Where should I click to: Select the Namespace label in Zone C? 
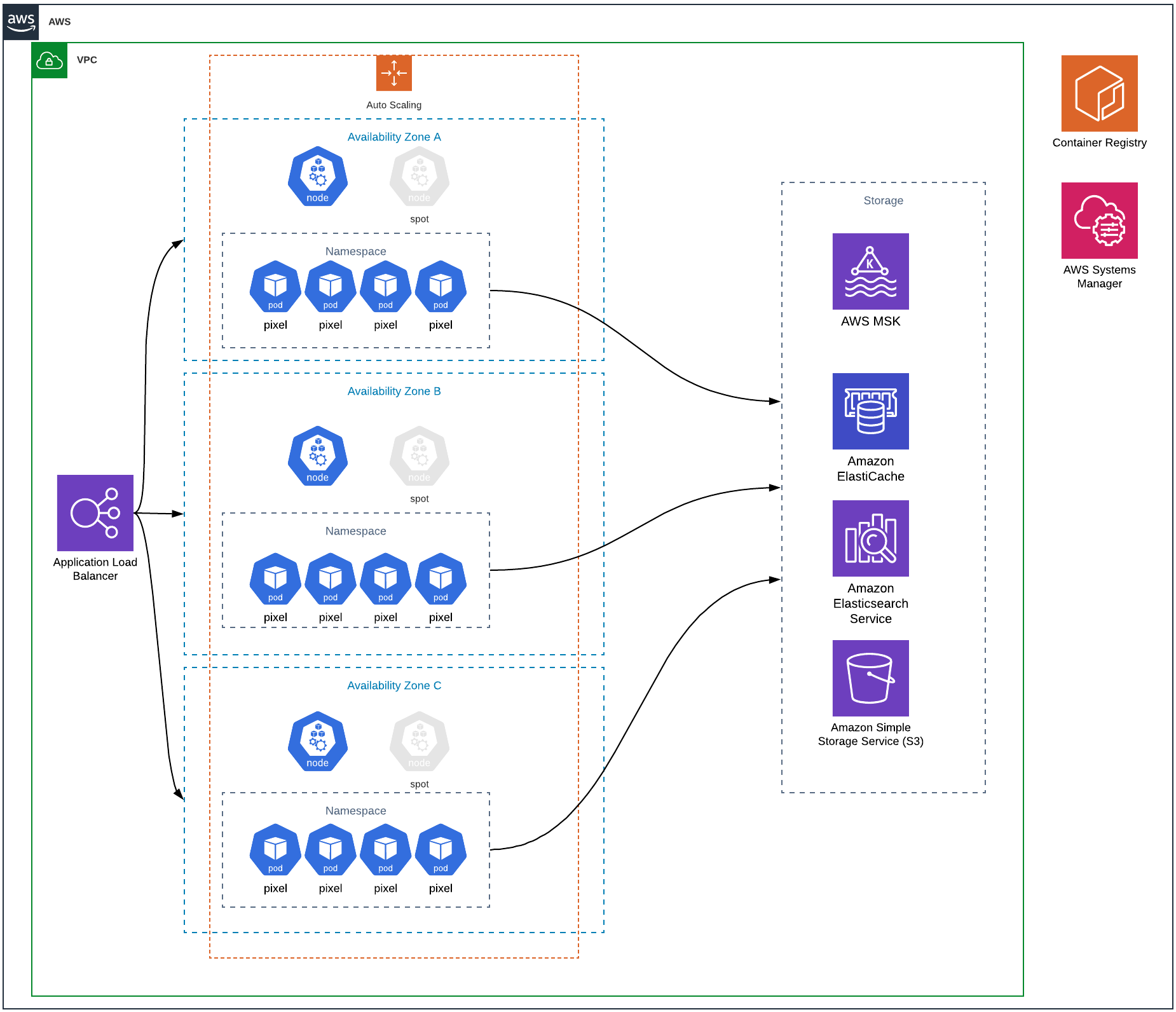356,810
